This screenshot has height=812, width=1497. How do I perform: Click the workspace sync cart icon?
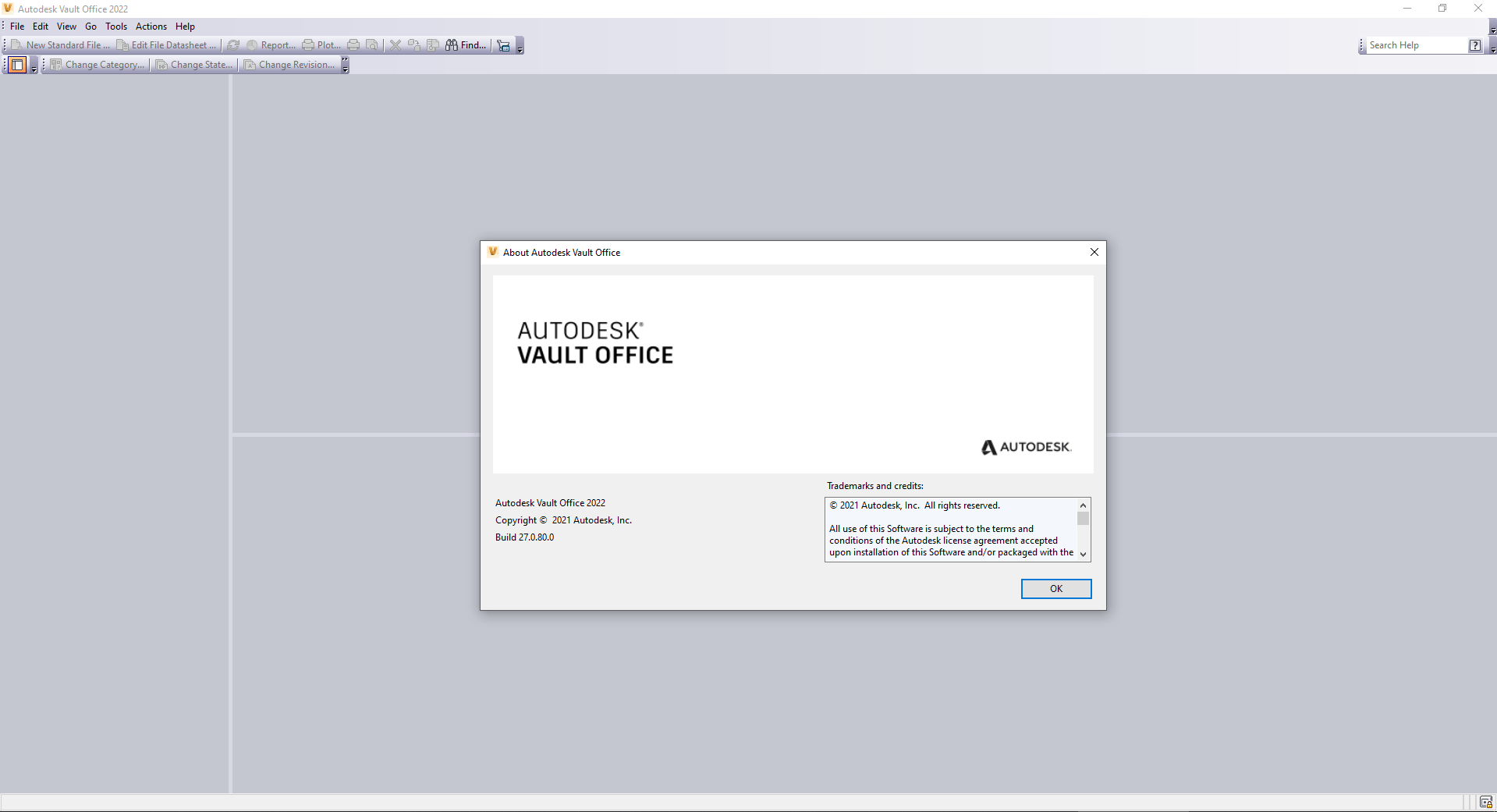(504, 45)
